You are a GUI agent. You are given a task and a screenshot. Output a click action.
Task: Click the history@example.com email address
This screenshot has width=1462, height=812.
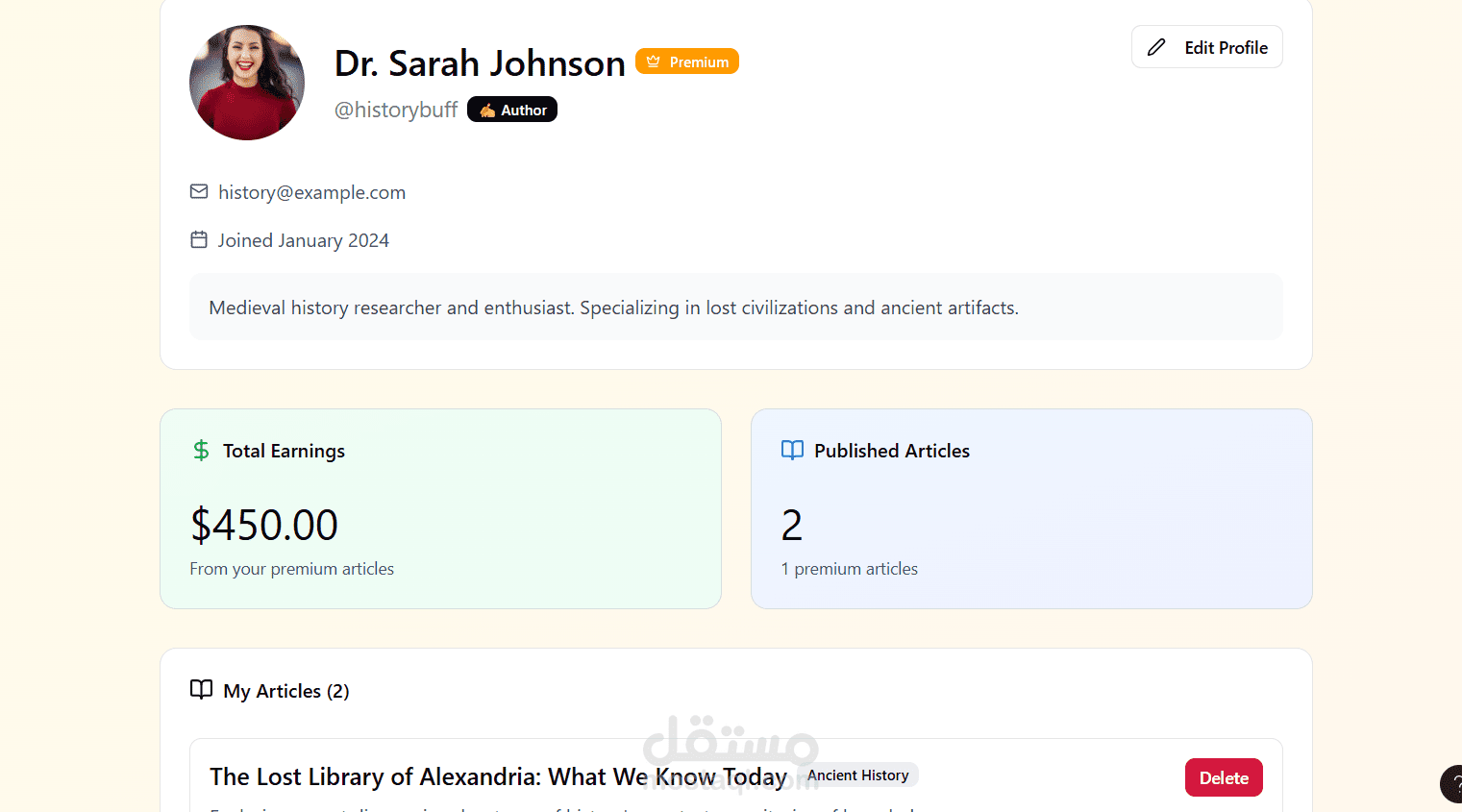tap(311, 192)
